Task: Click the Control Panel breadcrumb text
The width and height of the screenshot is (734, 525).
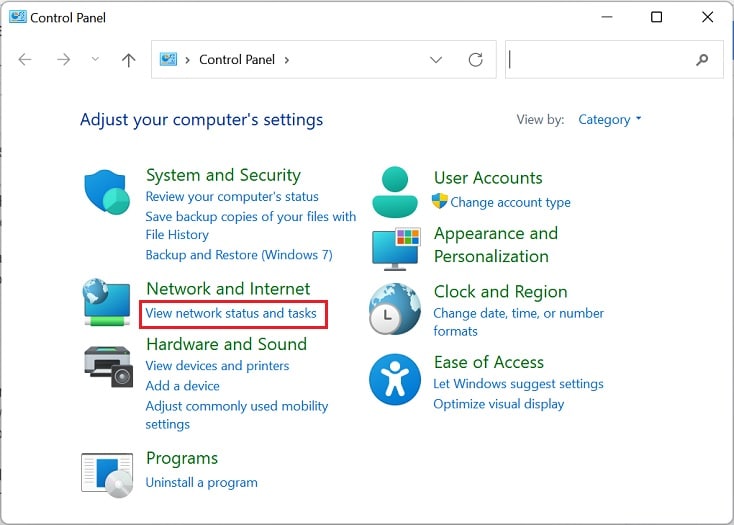Action: pos(237,59)
